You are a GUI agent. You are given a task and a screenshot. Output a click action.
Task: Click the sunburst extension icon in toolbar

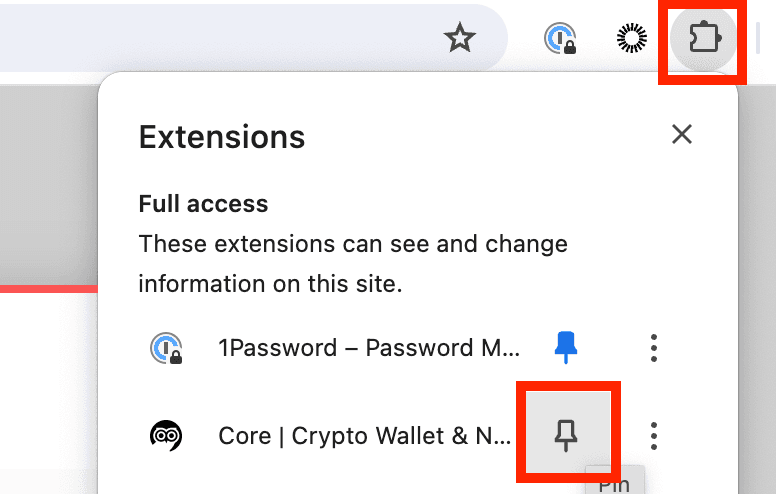coord(631,39)
